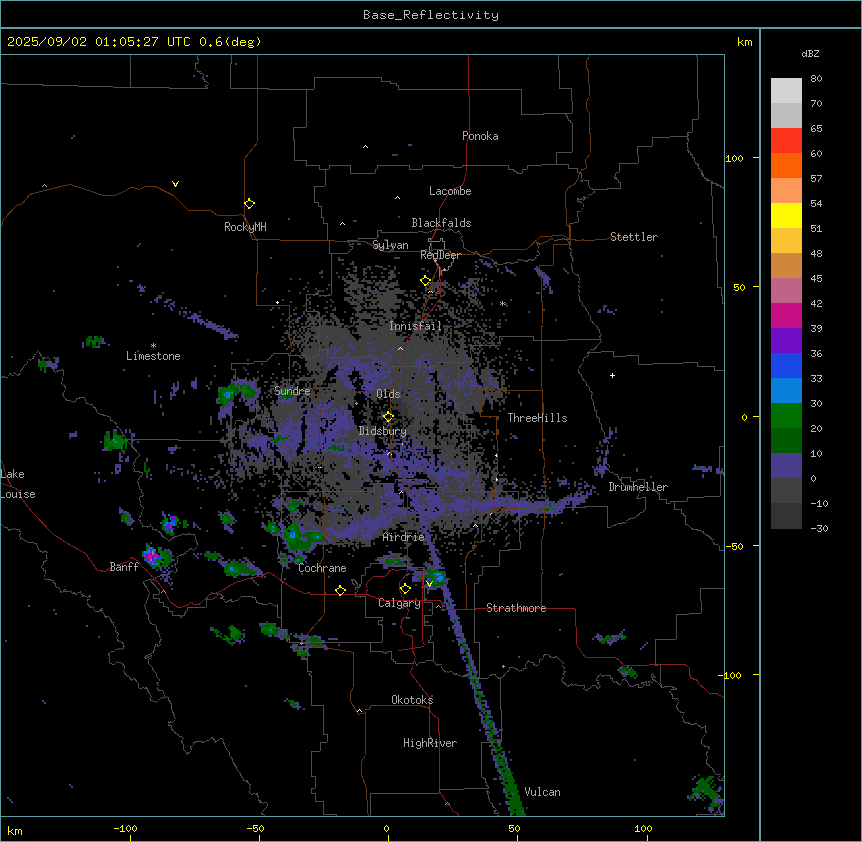The height and width of the screenshot is (842, 862).
Task: Click the dBZ legend heading
Action: coord(810,53)
